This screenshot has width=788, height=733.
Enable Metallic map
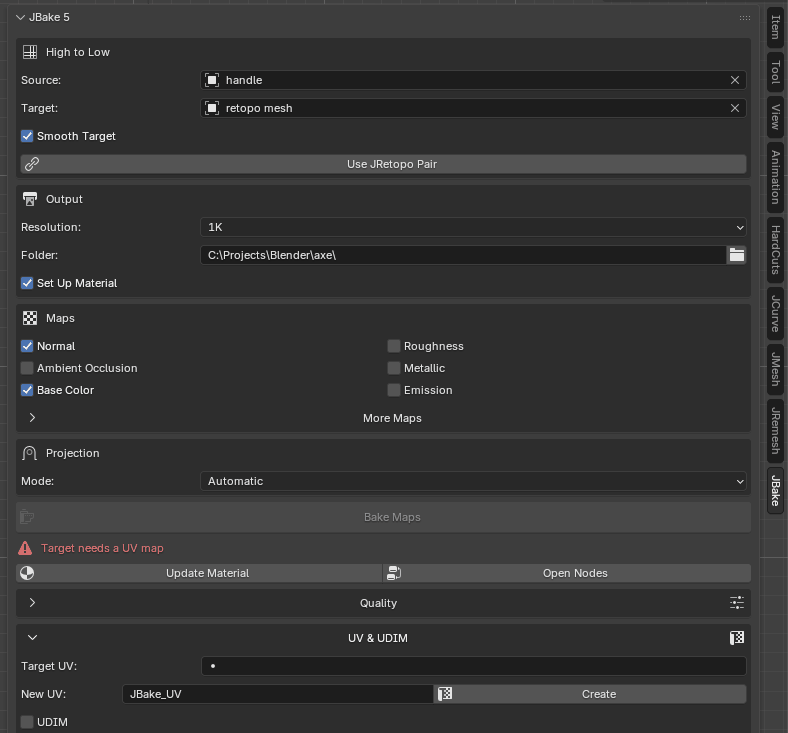pyautogui.click(x=394, y=368)
